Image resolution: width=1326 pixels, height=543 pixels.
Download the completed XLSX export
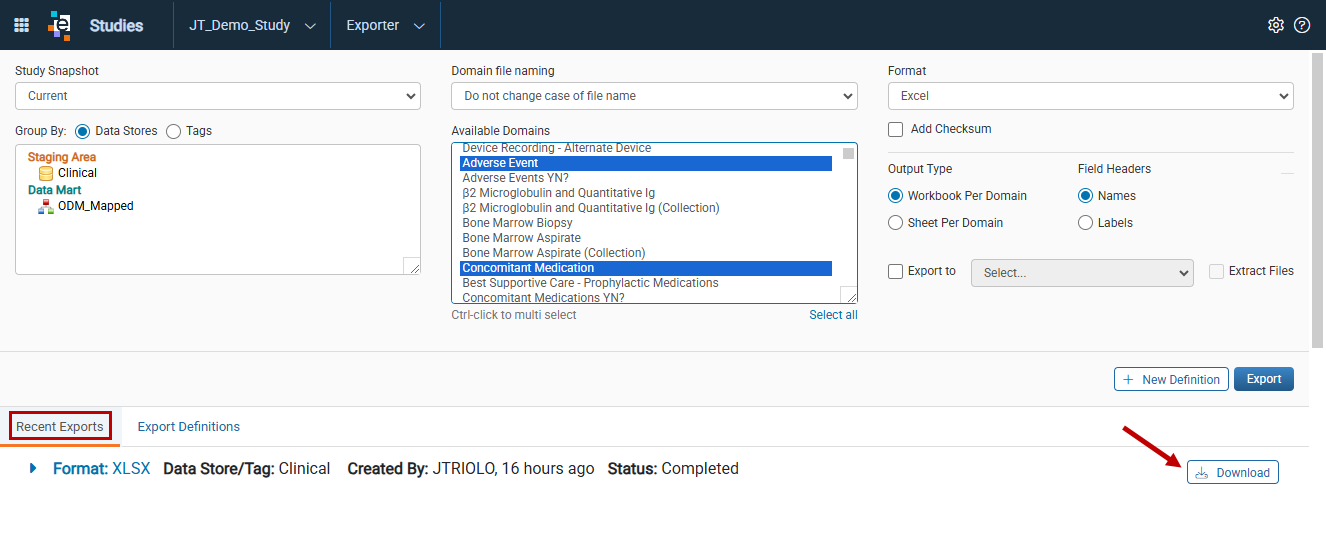(x=1232, y=473)
